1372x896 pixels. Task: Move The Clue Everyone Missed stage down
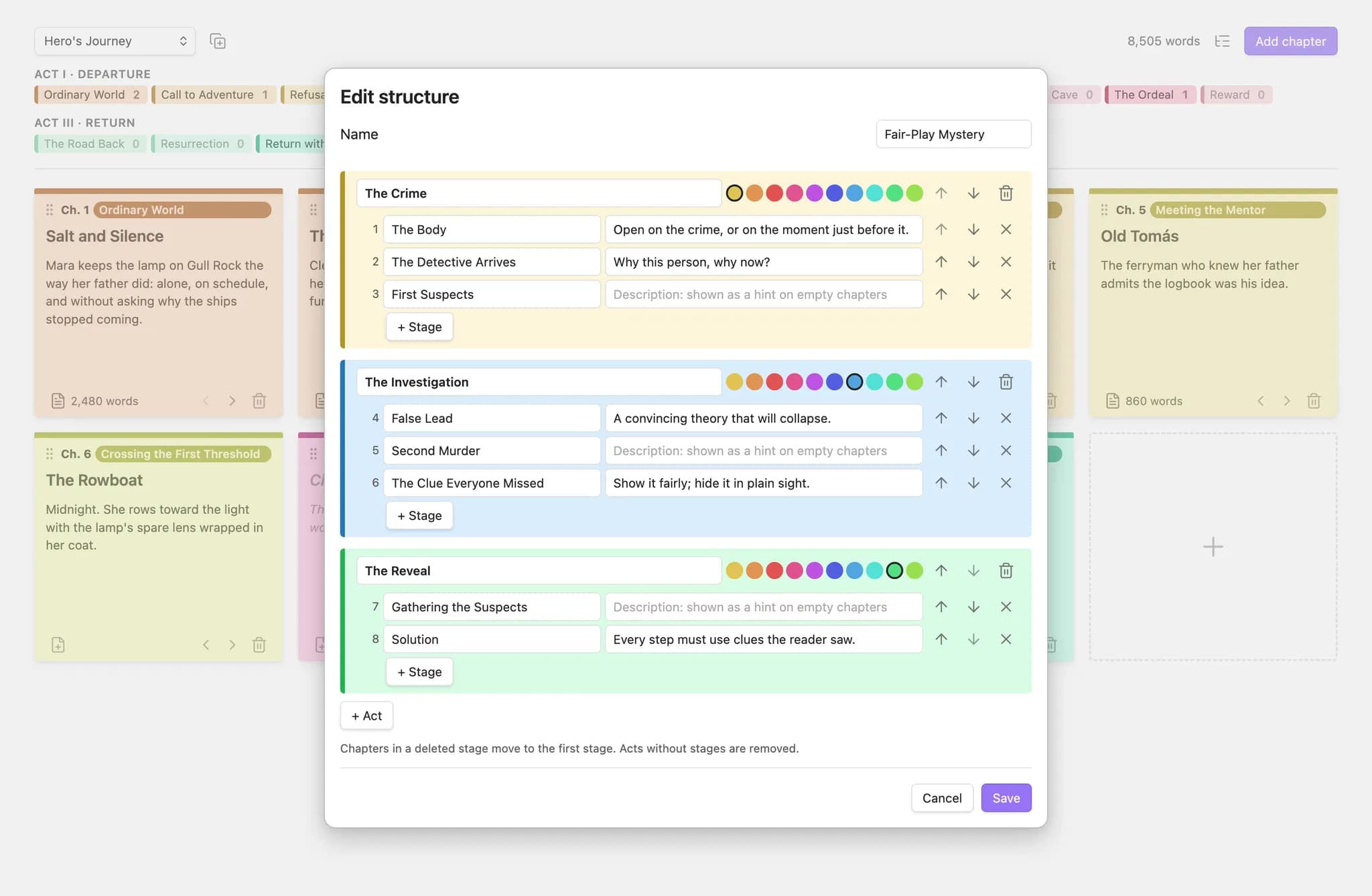click(x=973, y=483)
